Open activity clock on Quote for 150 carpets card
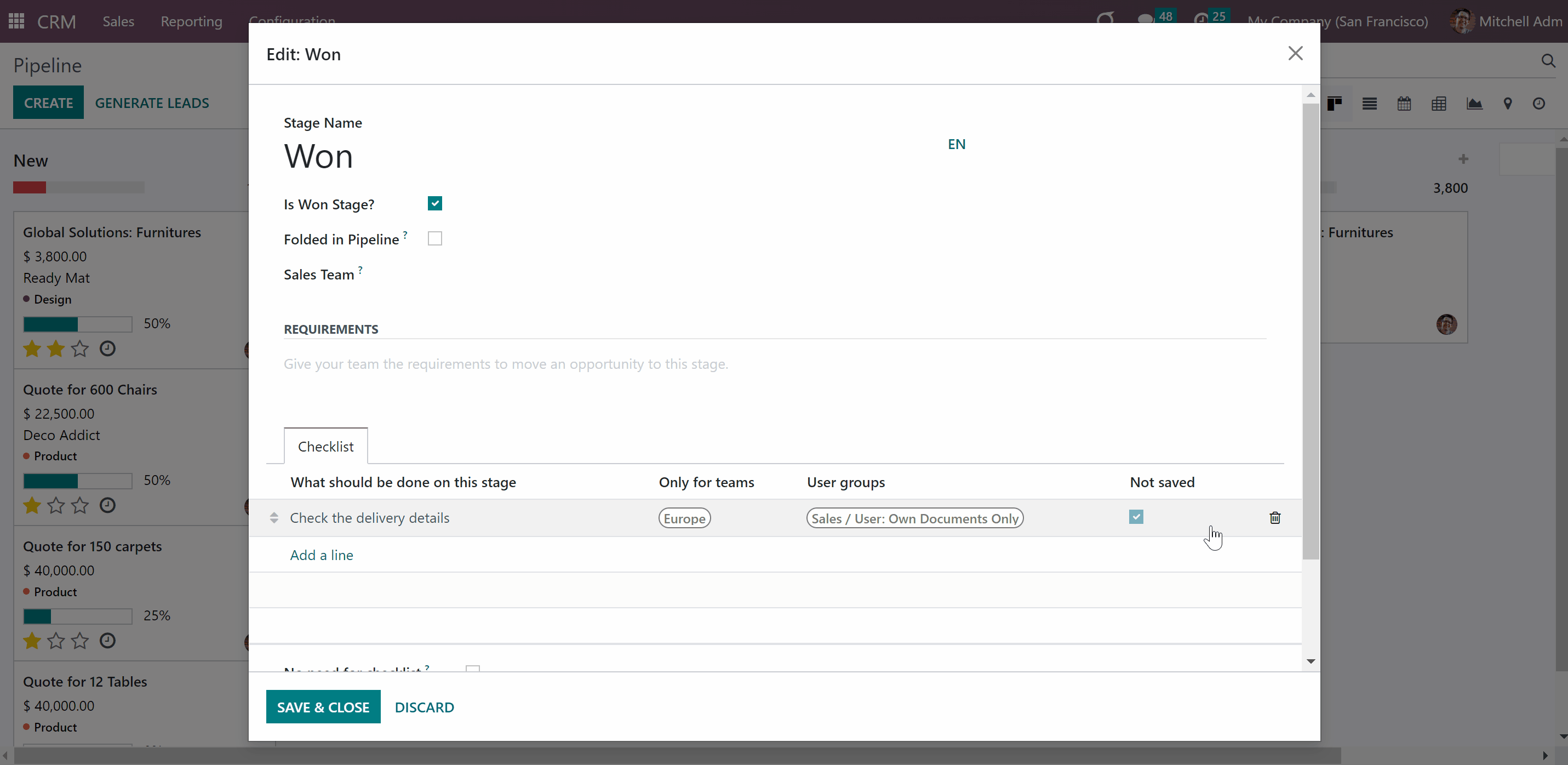The width and height of the screenshot is (1568, 765). tap(107, 640)
